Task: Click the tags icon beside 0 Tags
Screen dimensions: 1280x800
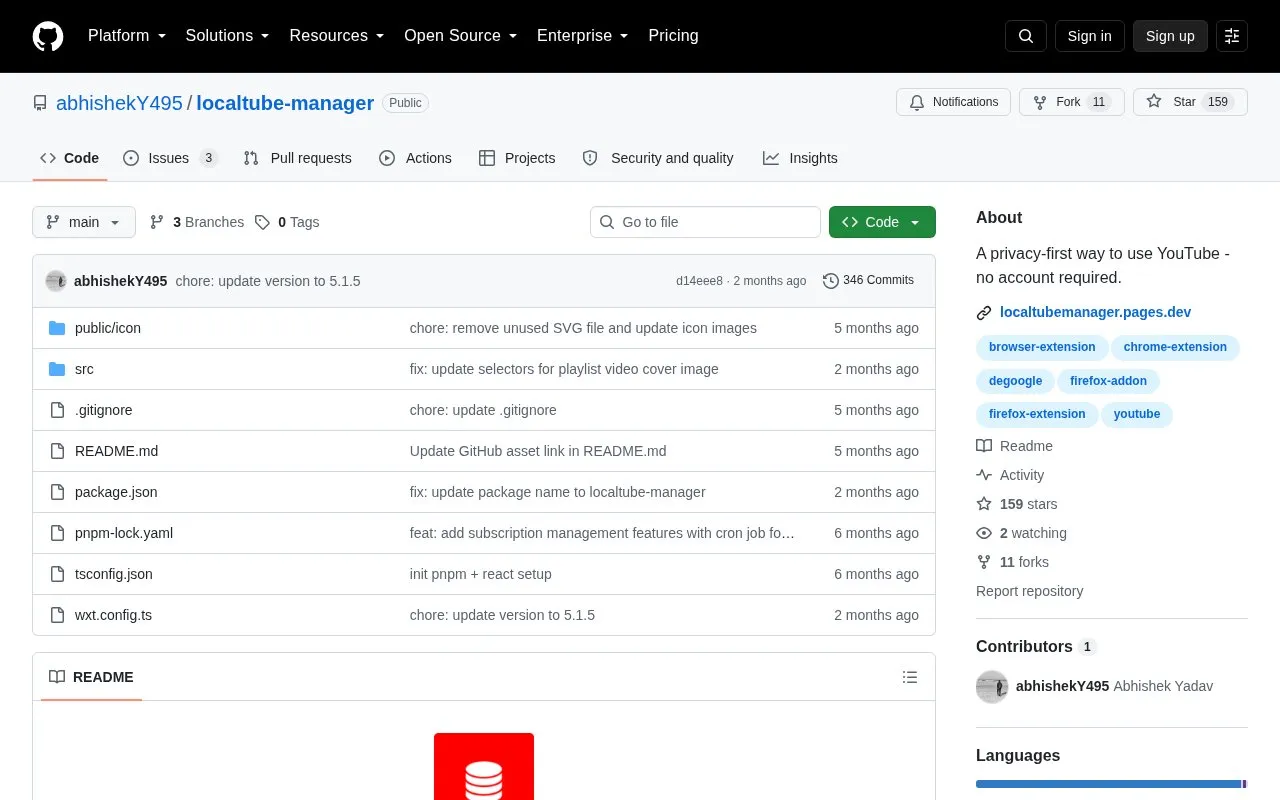Action: click(262, 222)
